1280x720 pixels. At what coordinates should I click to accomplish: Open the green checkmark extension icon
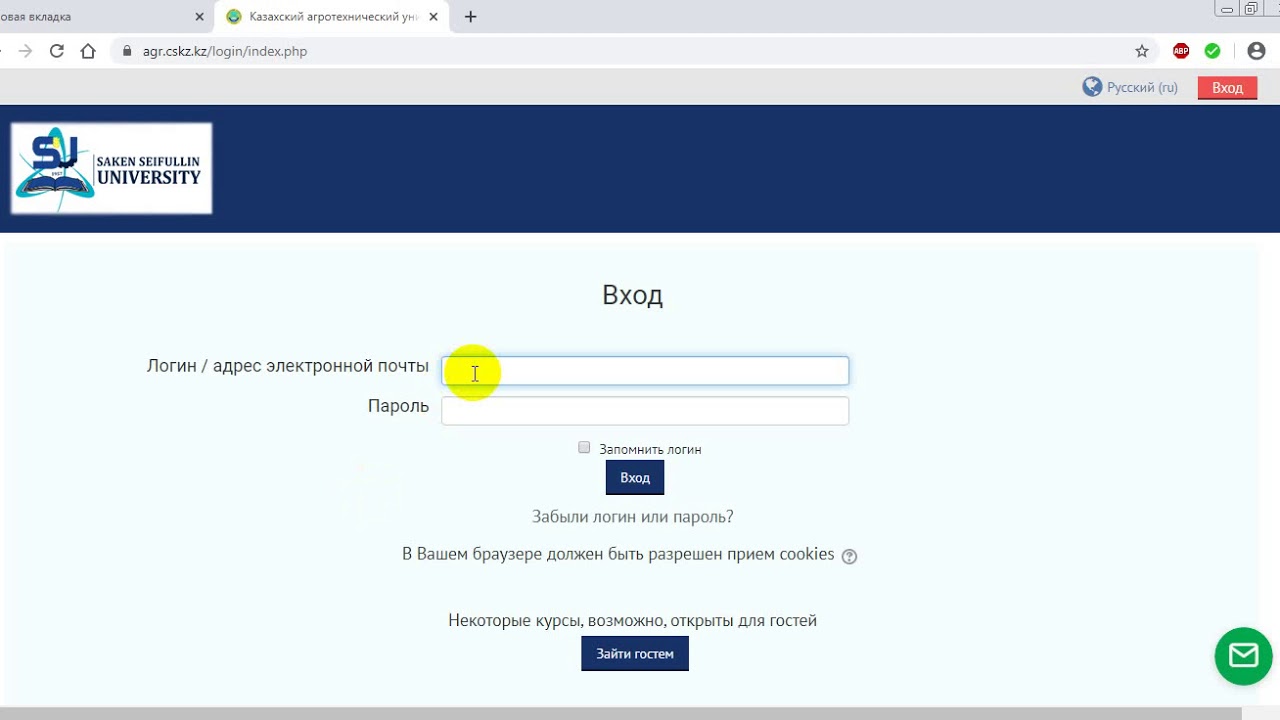pos(1212,51)
